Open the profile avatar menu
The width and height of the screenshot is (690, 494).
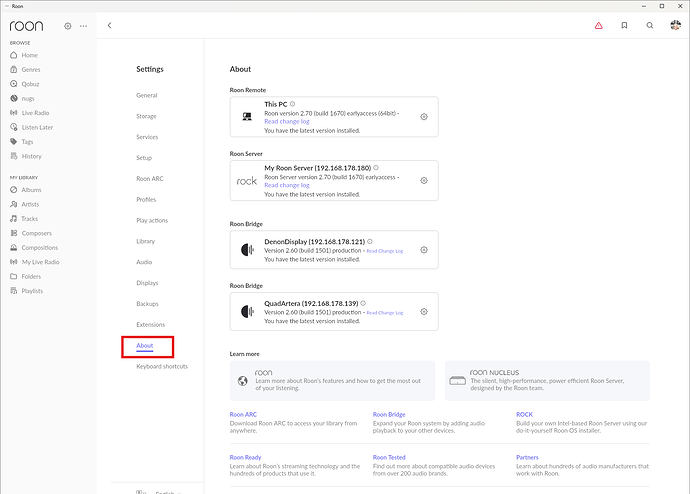coord(675,25)
